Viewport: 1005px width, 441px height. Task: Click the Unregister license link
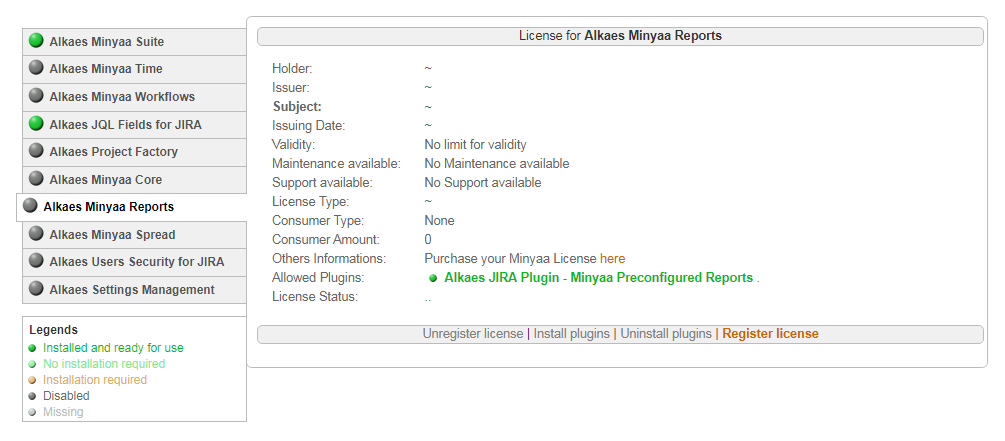pos(473,334)
